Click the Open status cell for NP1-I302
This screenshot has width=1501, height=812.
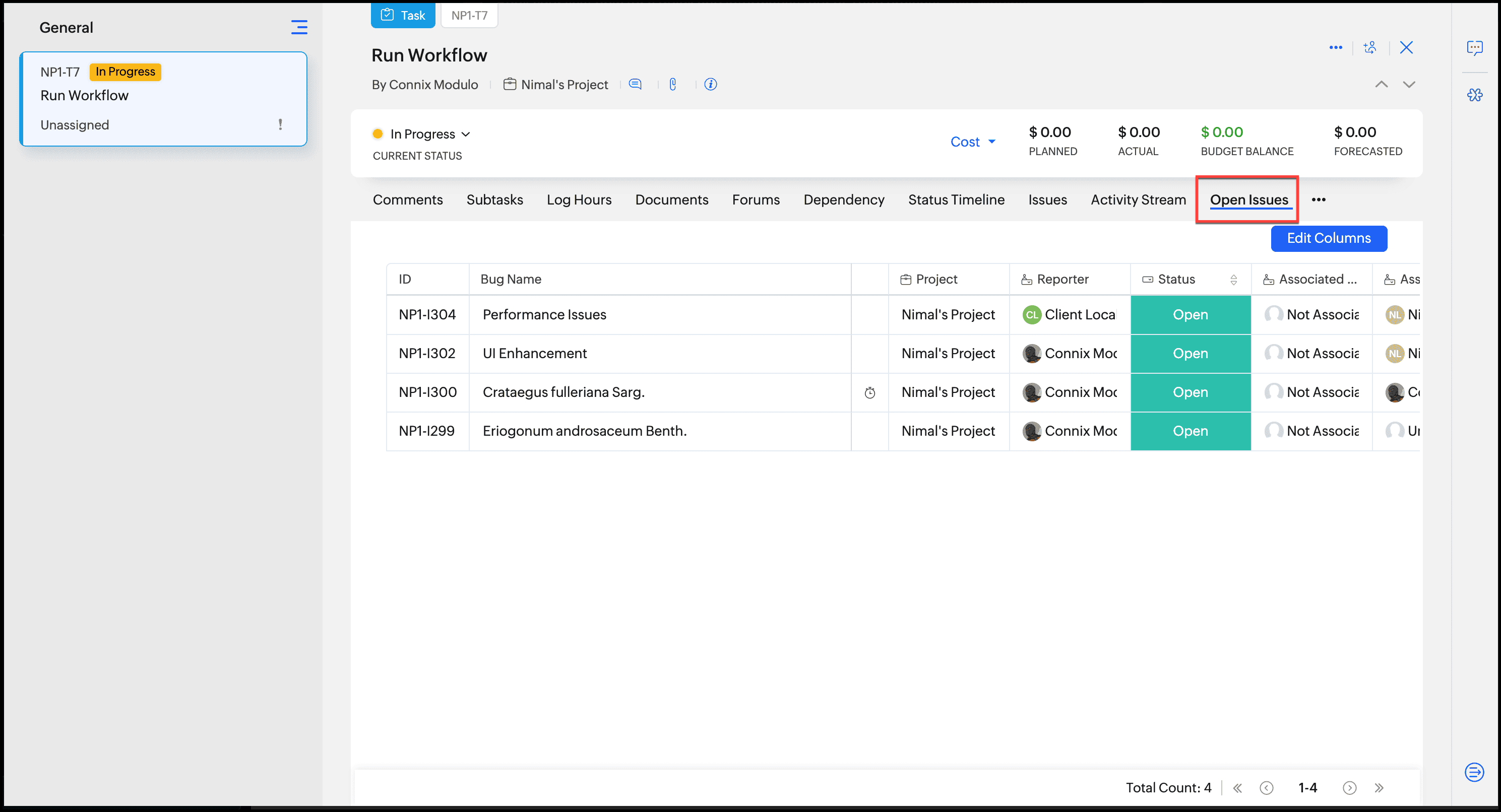click(x=1190, y=354)
